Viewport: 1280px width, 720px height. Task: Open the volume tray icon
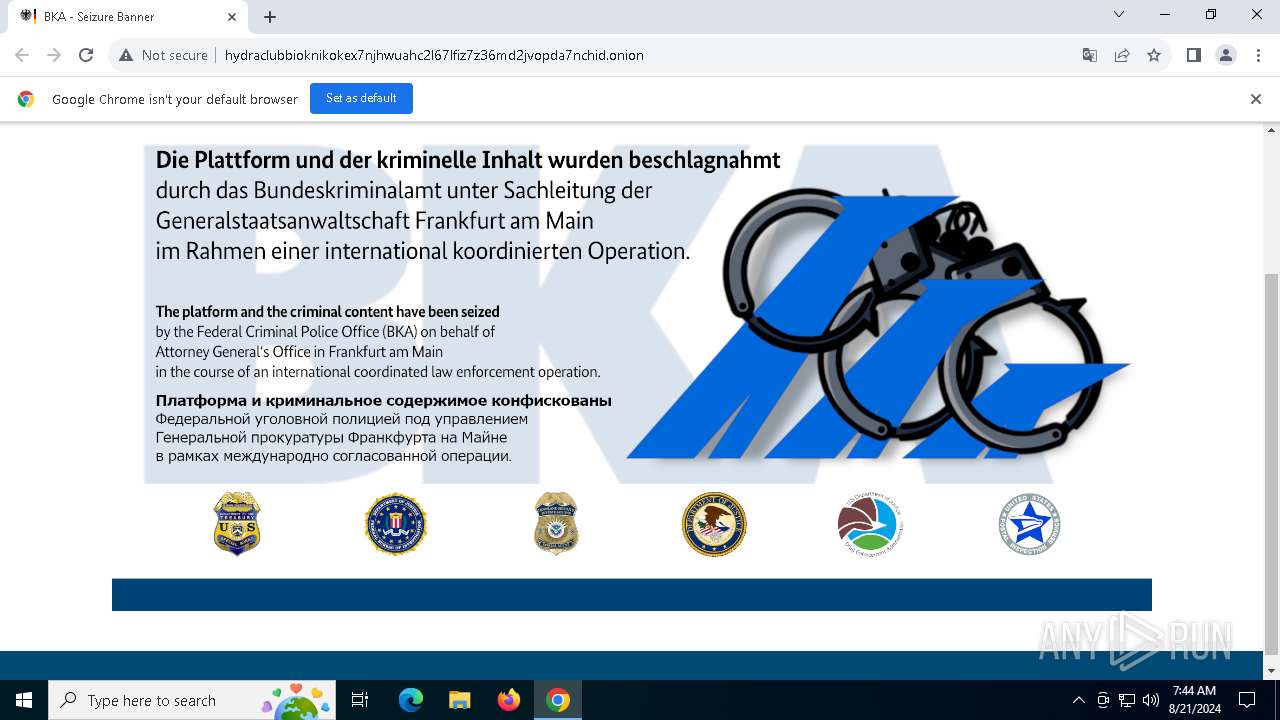click(1150, 700)
